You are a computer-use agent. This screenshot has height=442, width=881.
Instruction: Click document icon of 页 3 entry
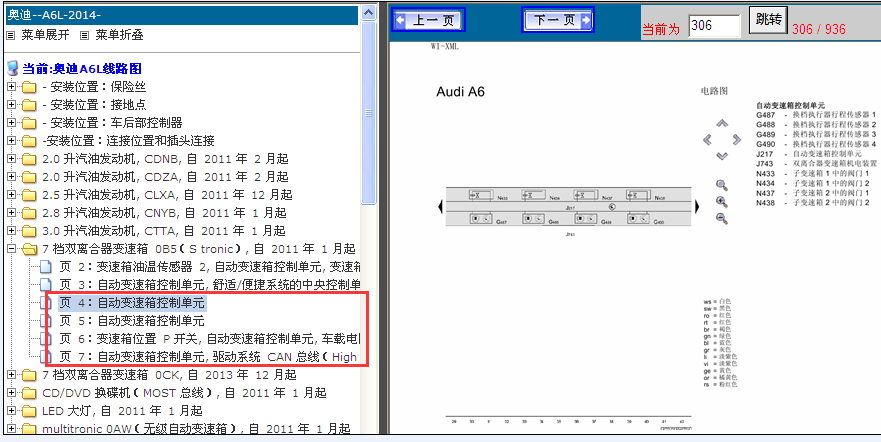tap(46, 285)
